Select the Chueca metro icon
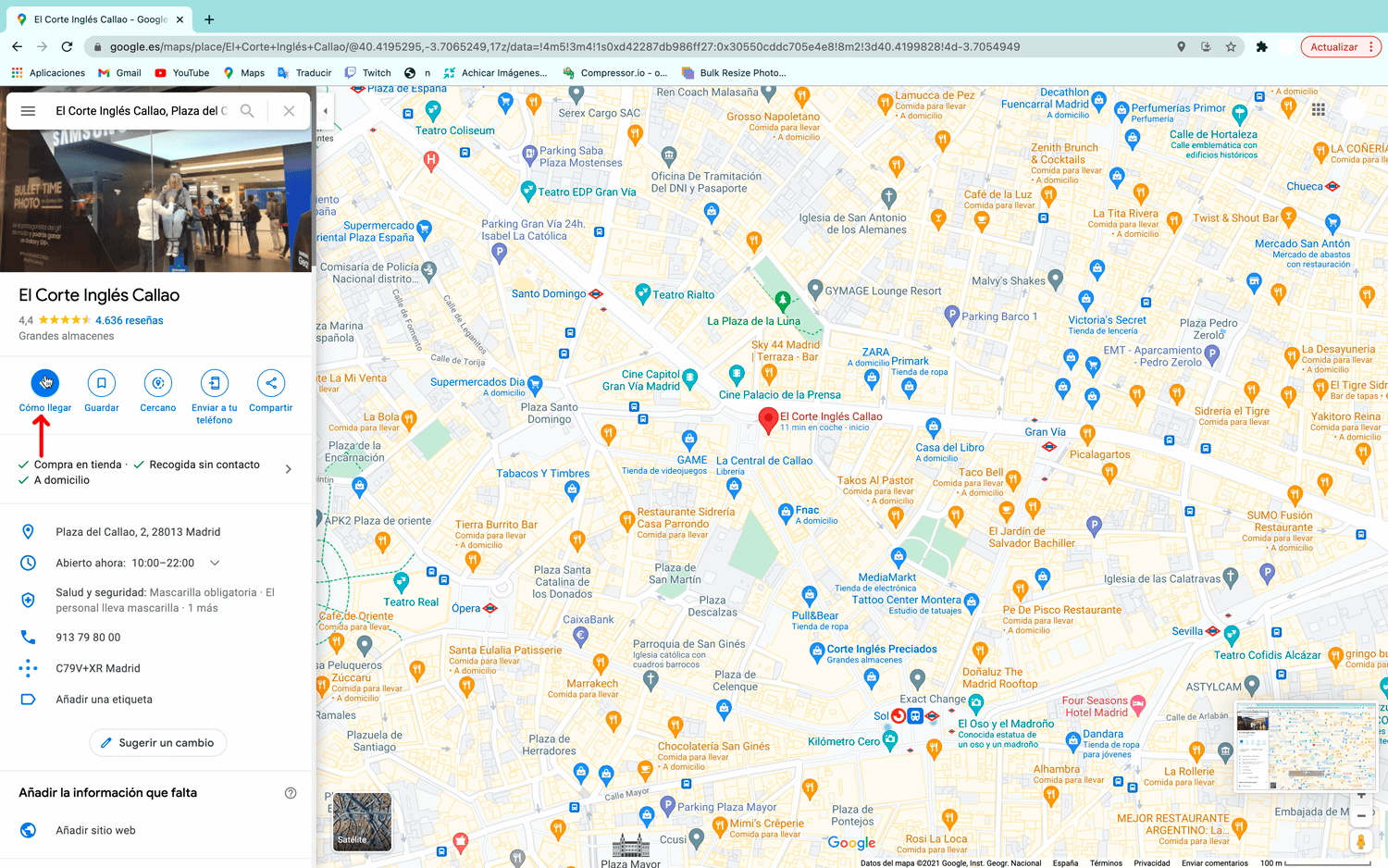The height and width of the screenshot is (868, 1388). coord(1332,186)
